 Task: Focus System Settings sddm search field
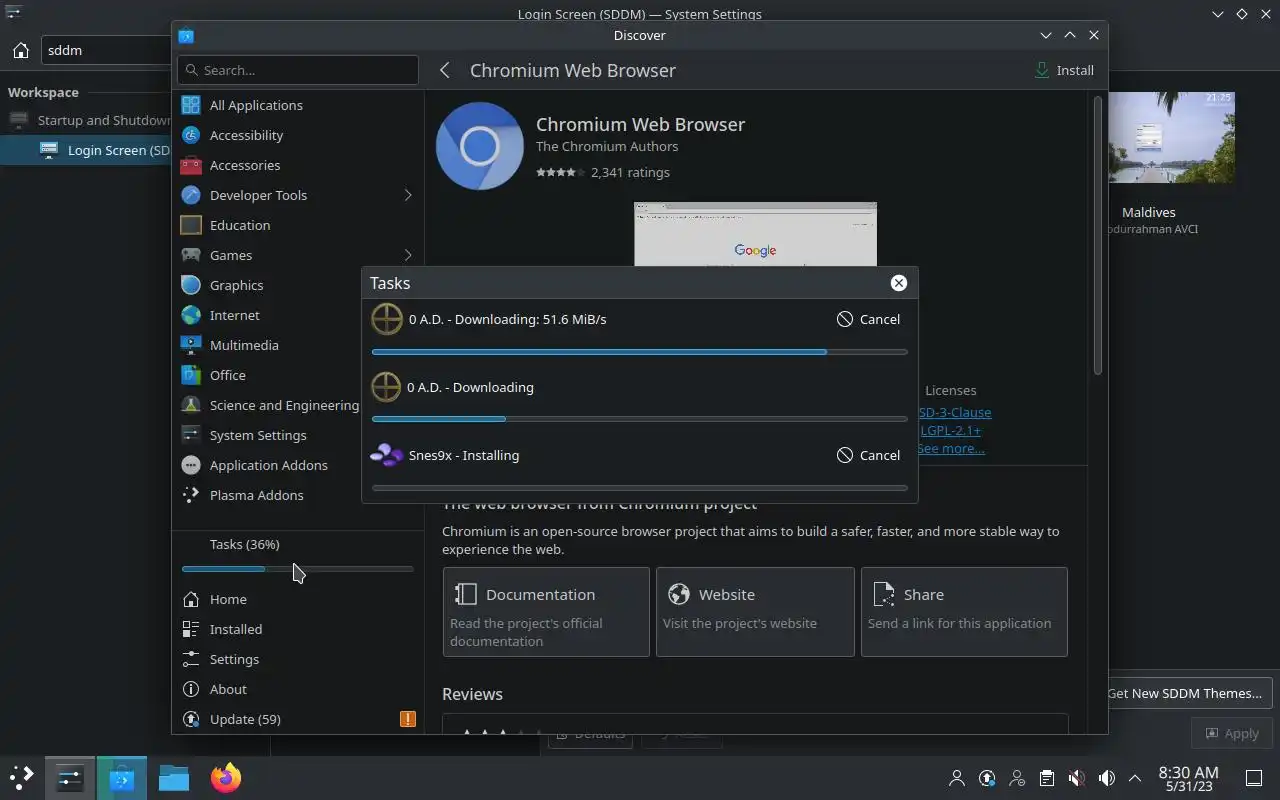[106, 50]
